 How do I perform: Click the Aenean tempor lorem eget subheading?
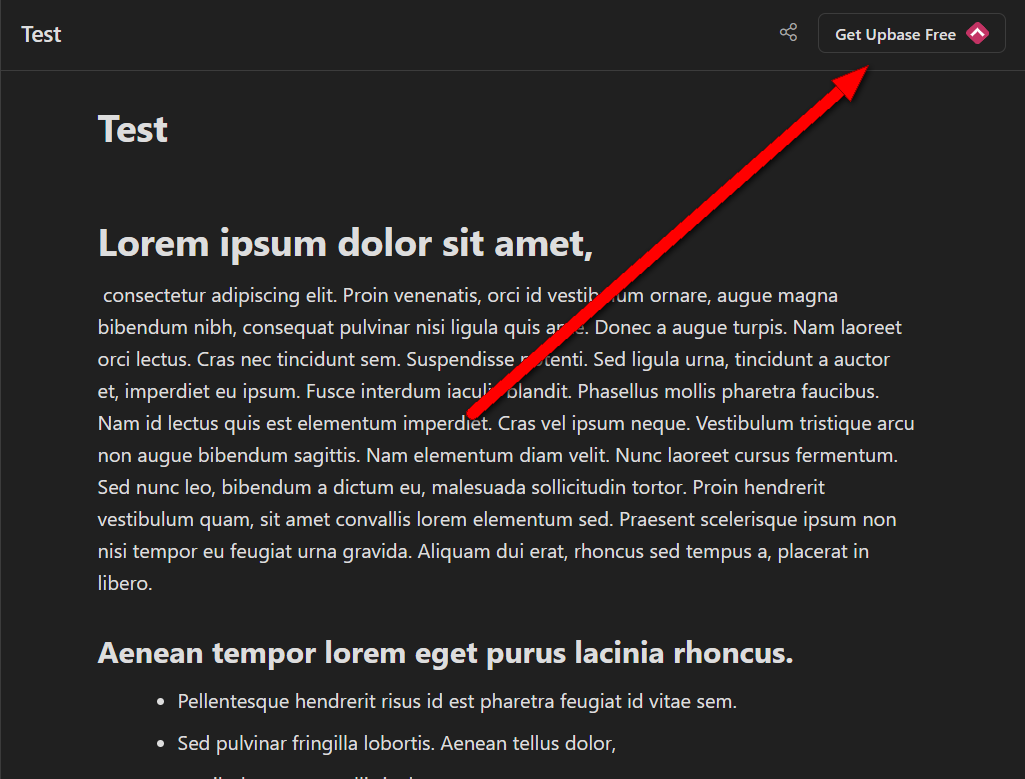coord(445,653)
